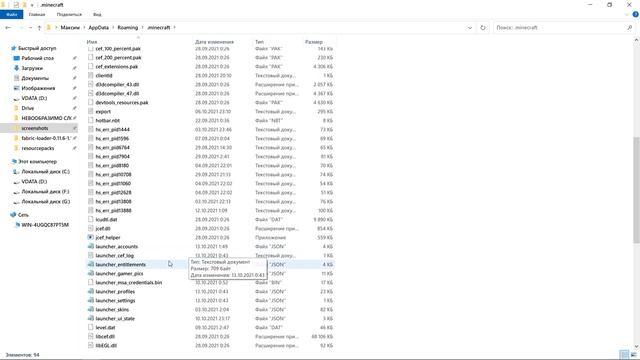Screen dimensions: 640x360
Task: Open Этот компьютер in sidebar
Action: [37, 162]
